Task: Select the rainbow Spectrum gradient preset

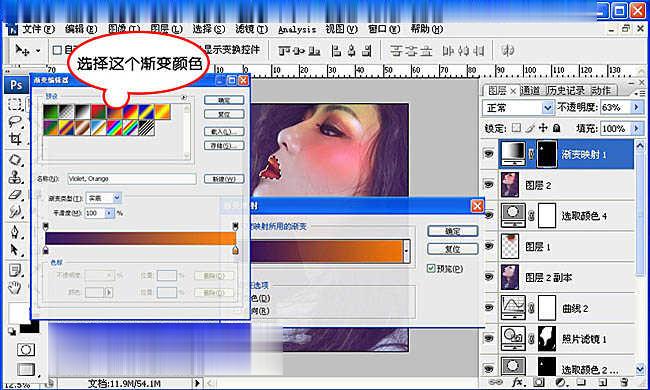Action: coord(115,128)
